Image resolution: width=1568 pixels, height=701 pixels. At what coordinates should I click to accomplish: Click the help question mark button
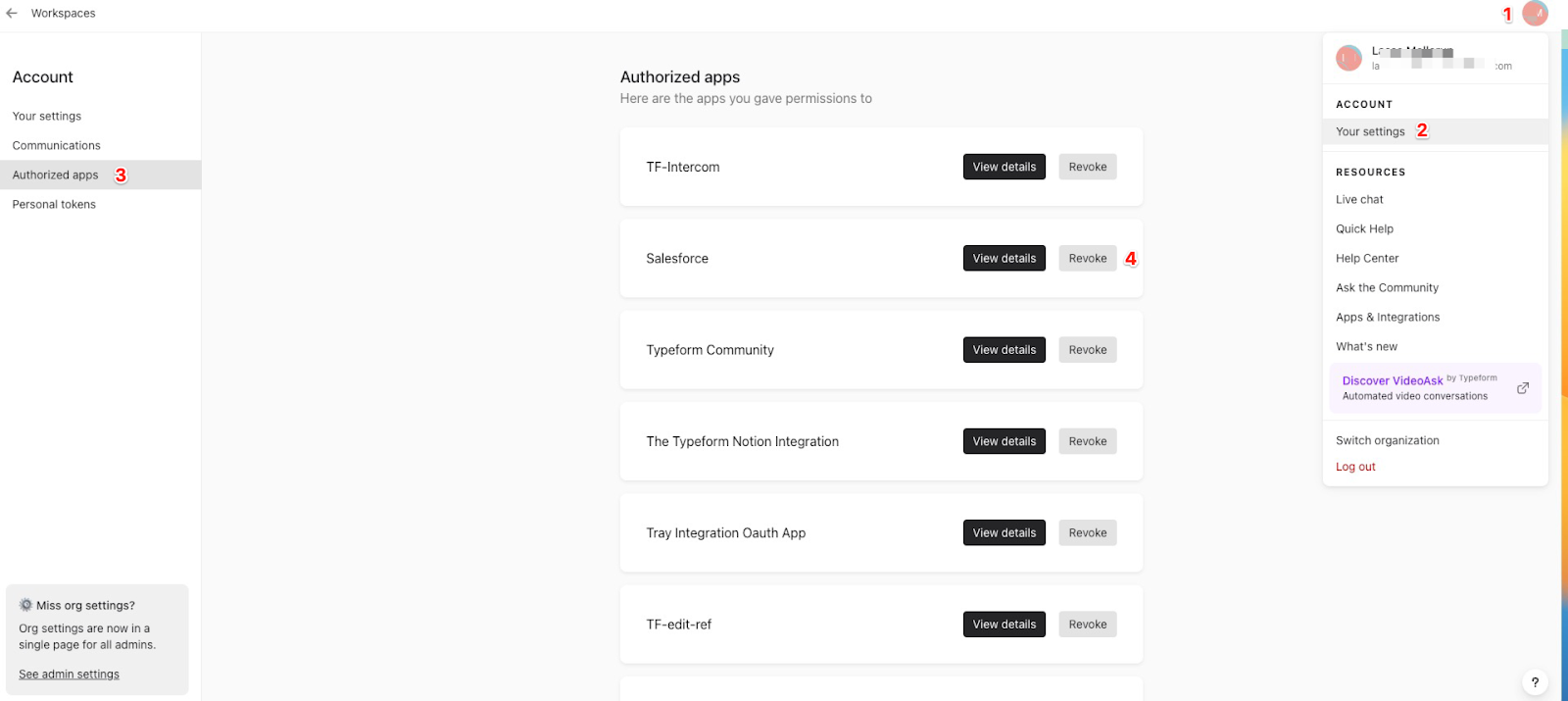pyautogui.click(x=1535, y=682)
